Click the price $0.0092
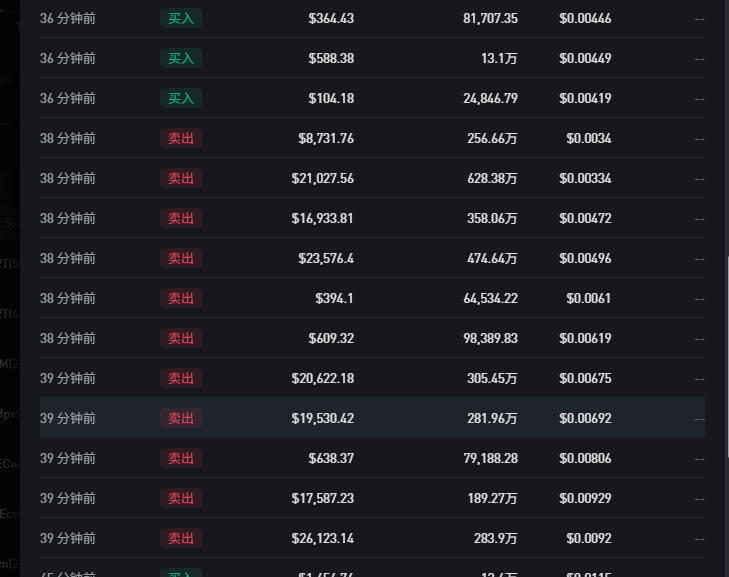Viewport: 729px width, 577px height. click(589, 538)
